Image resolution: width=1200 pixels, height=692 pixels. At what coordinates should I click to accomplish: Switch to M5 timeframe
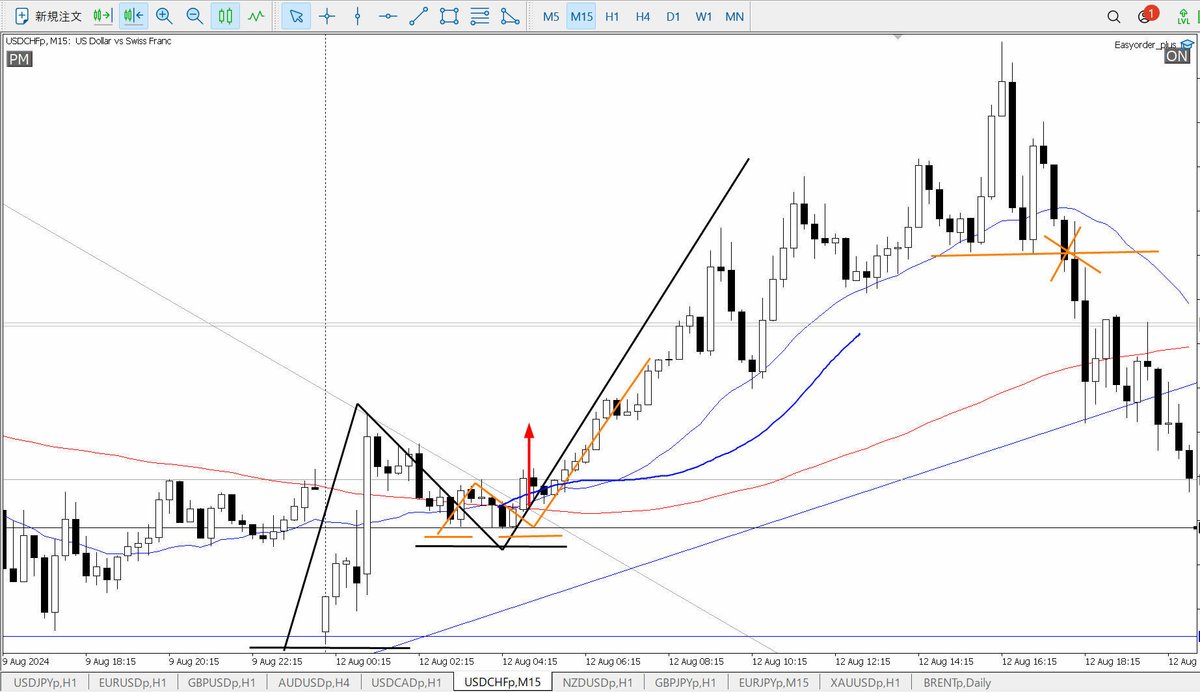pos(551,17)
